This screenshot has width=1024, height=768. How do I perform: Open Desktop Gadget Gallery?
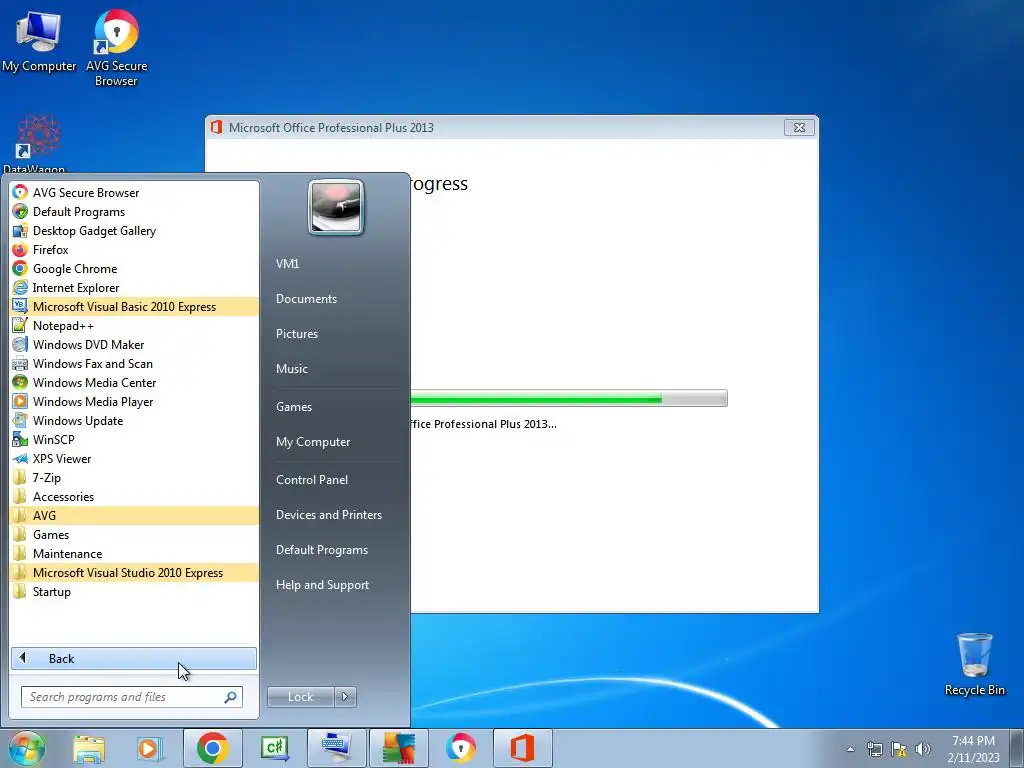coord(134,231)
